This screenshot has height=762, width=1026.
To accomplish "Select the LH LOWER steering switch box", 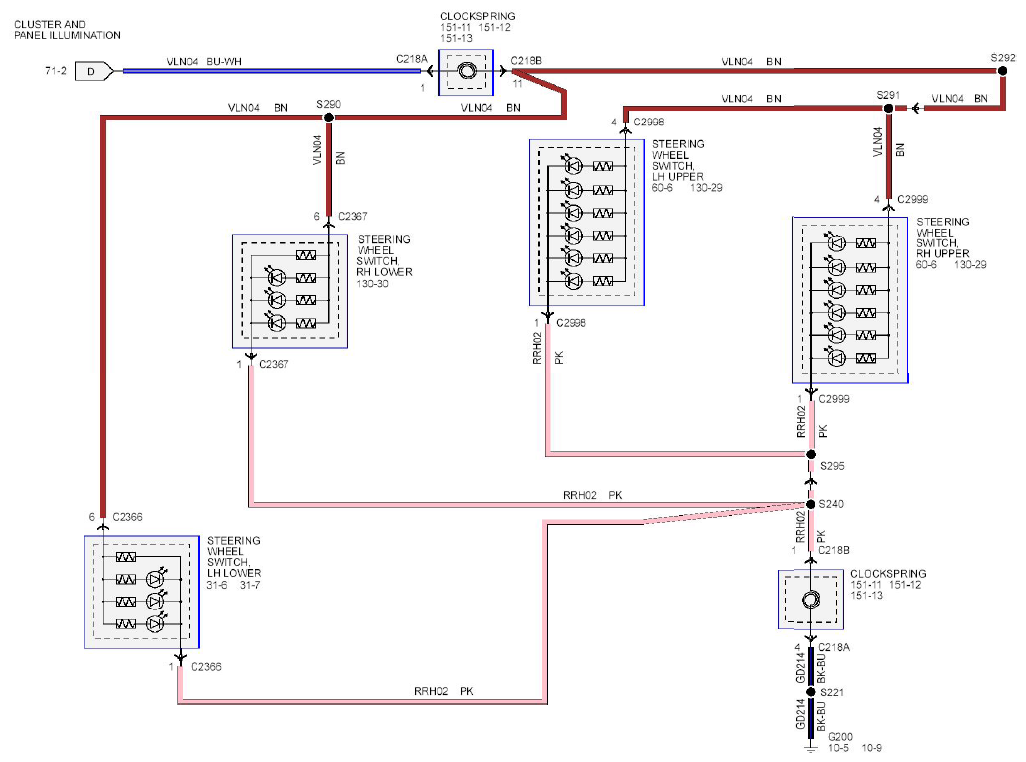I will [x=142, y=592].
